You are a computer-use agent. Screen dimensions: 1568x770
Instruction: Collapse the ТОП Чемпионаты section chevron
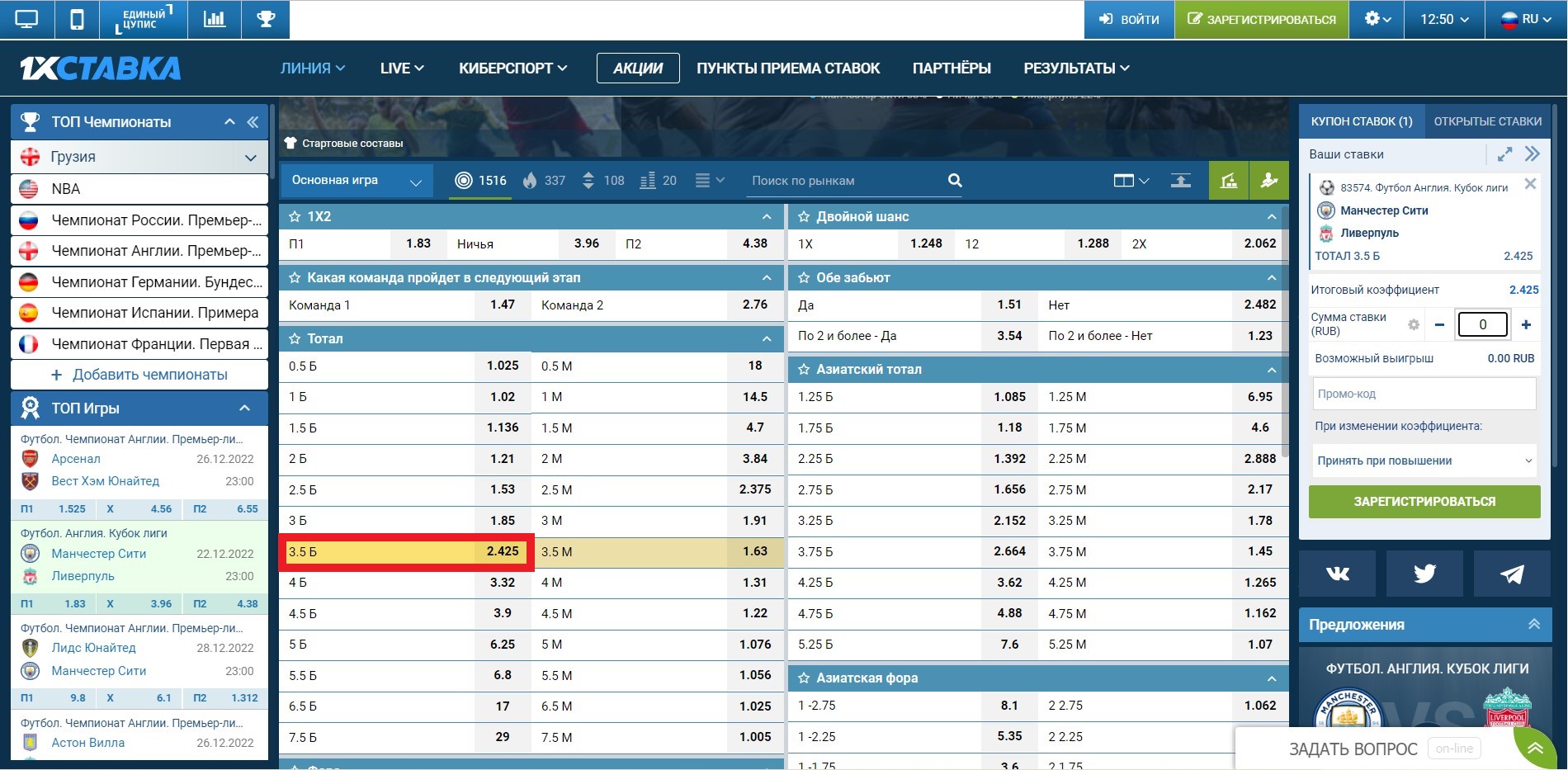[229, 122]
